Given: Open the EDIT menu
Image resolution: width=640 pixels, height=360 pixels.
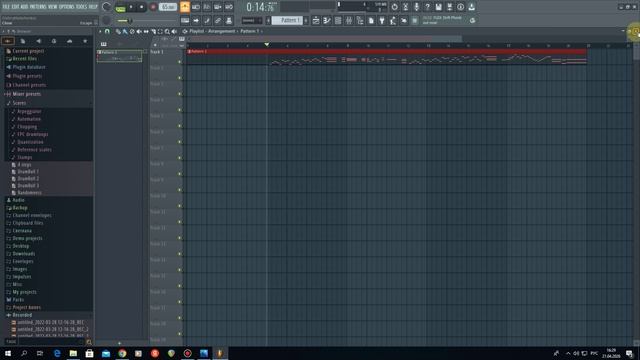Looking at the screenshot, I should 15,7.
